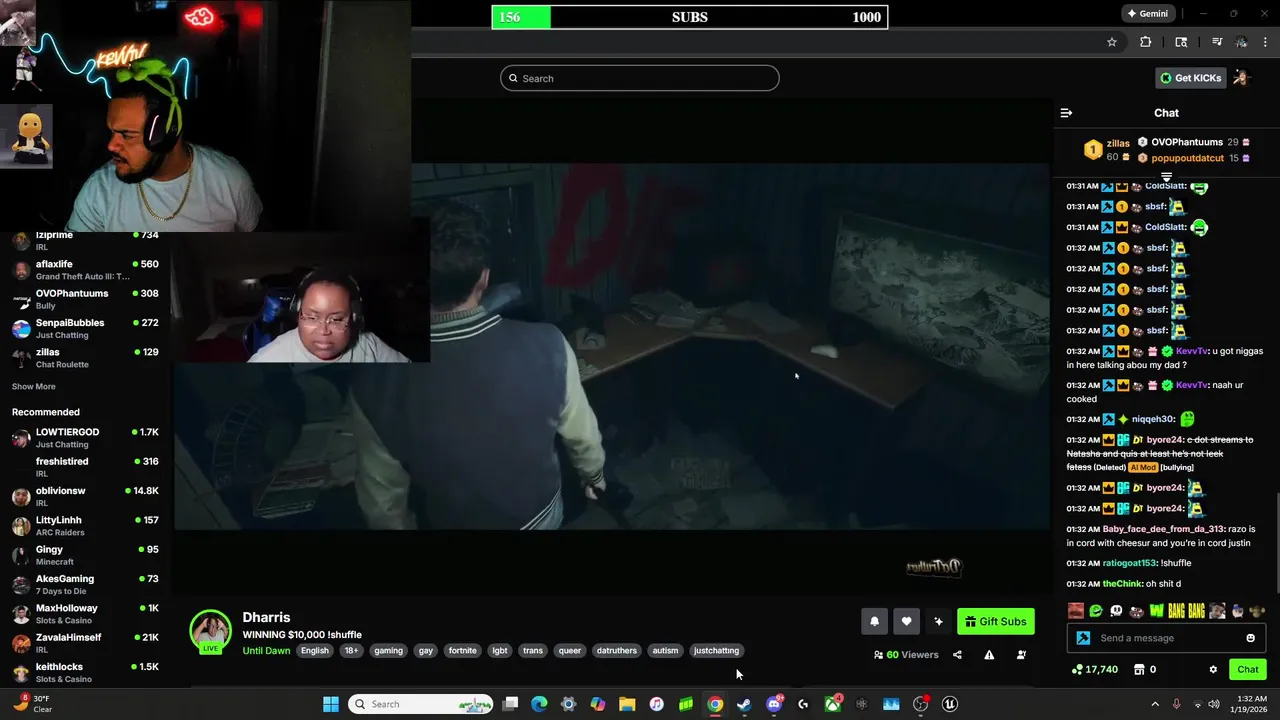Click the sparkle button beside Gift Subs
This screenshot has height=720, width=1280.
click(938, 621)
